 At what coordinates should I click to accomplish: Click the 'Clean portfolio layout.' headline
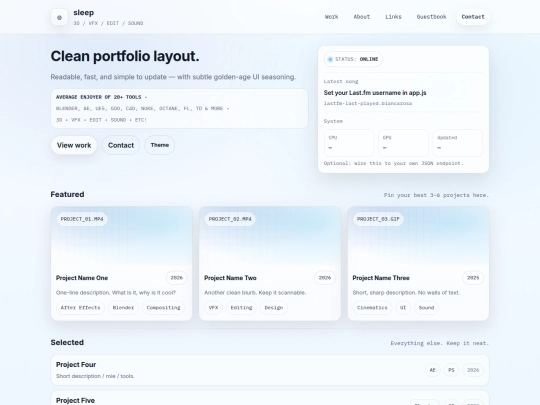[x=125, y=56]
